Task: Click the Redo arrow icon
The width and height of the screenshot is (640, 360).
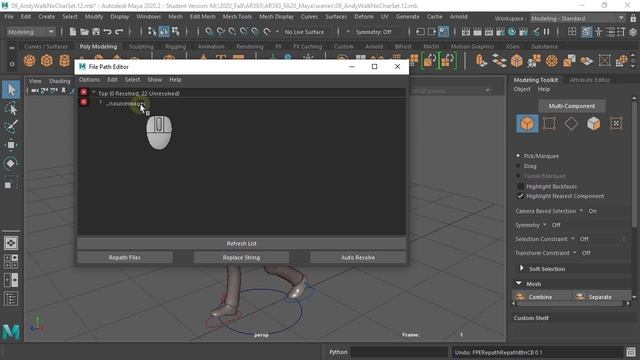Action: click(119, 32)
